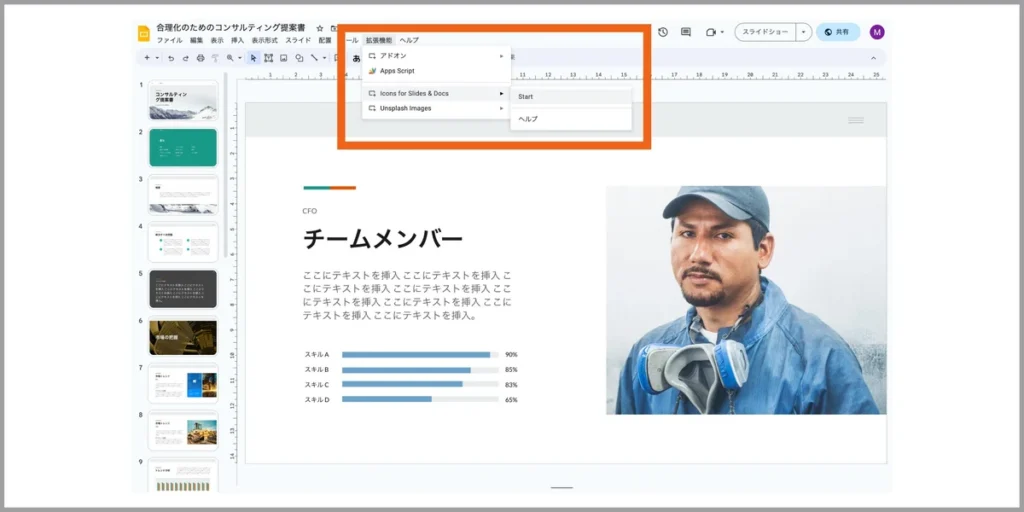Open the slideshow dropdown arrow
This screenshot has height=512, width=1024.
point(804,31)
